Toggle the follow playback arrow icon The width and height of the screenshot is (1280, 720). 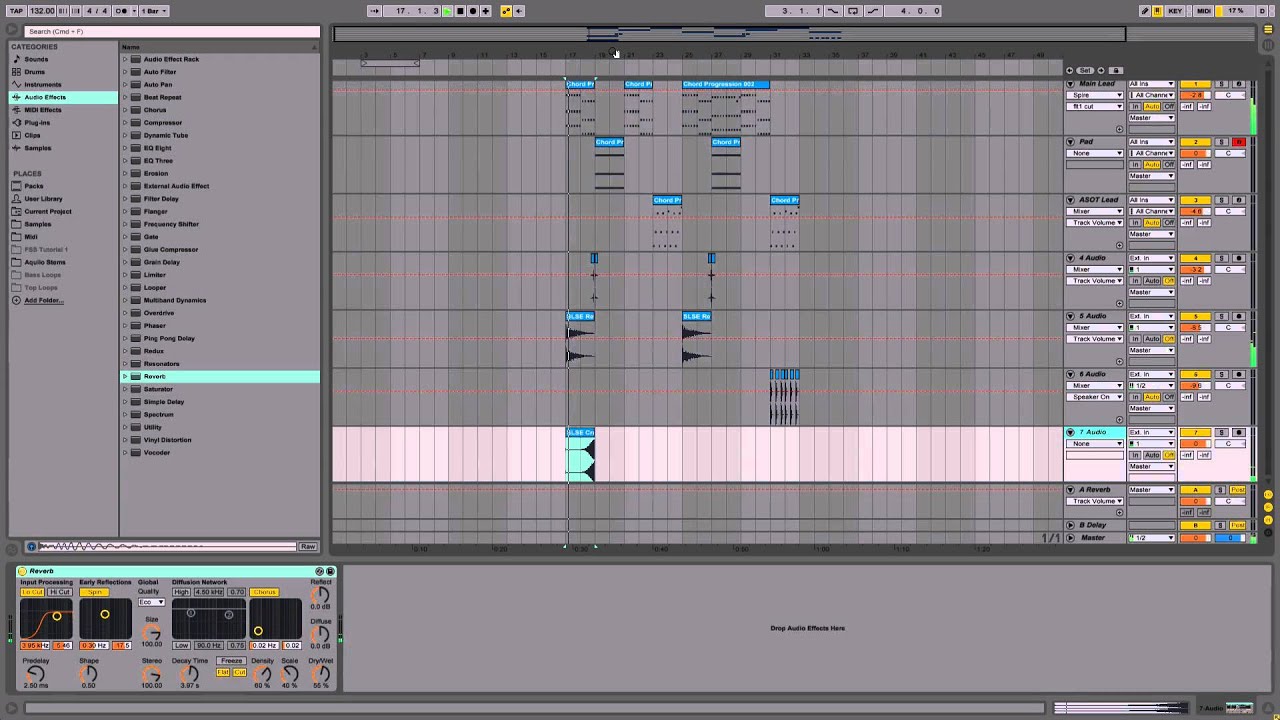[x=374, y=11]
